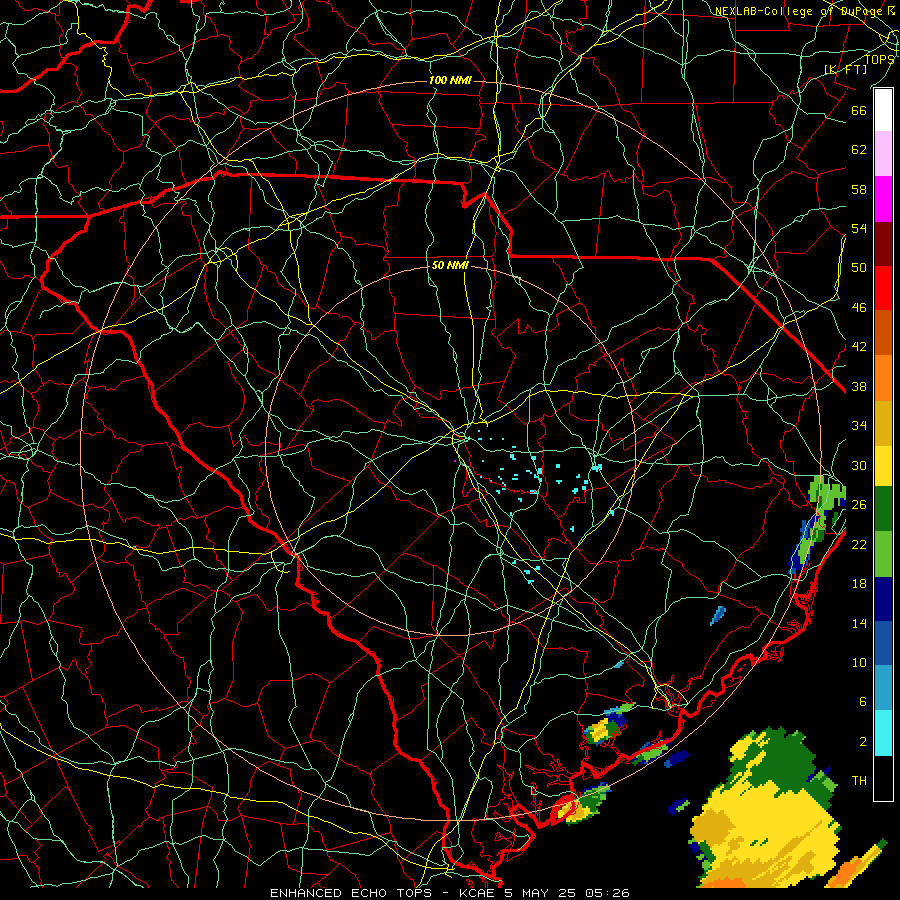Click the magenta 58 kft legend swatch
Screen dimensions: 900x900
pyautogui.click(x=883, y=199)
